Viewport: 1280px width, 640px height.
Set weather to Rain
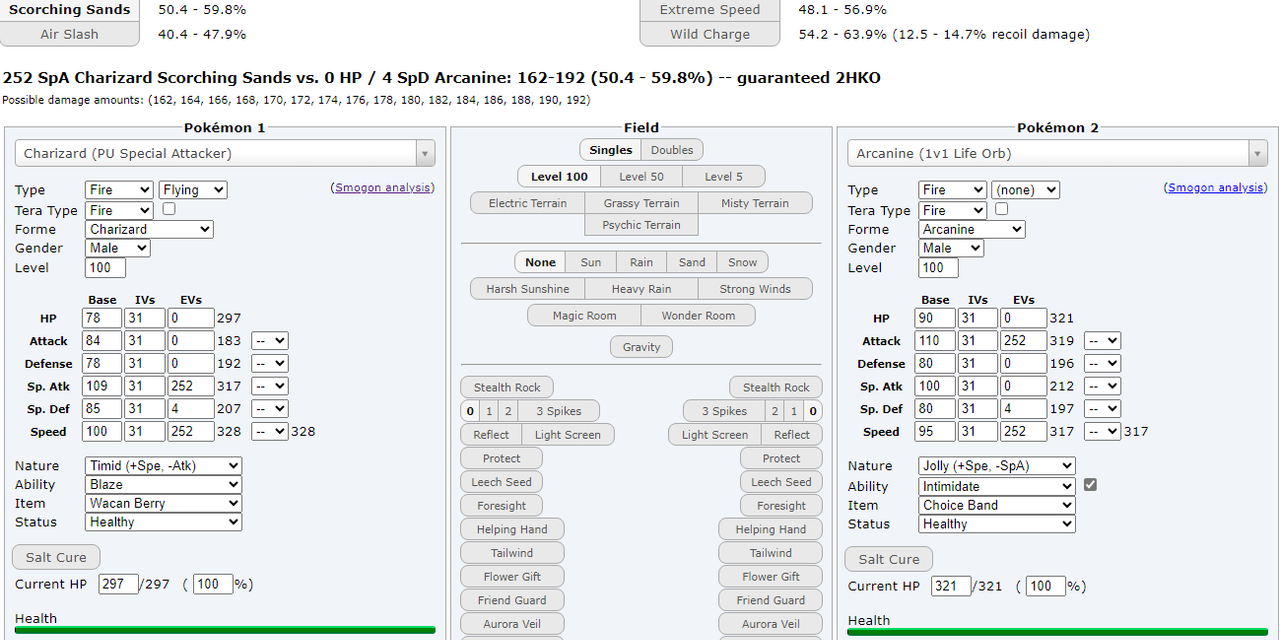641,262
